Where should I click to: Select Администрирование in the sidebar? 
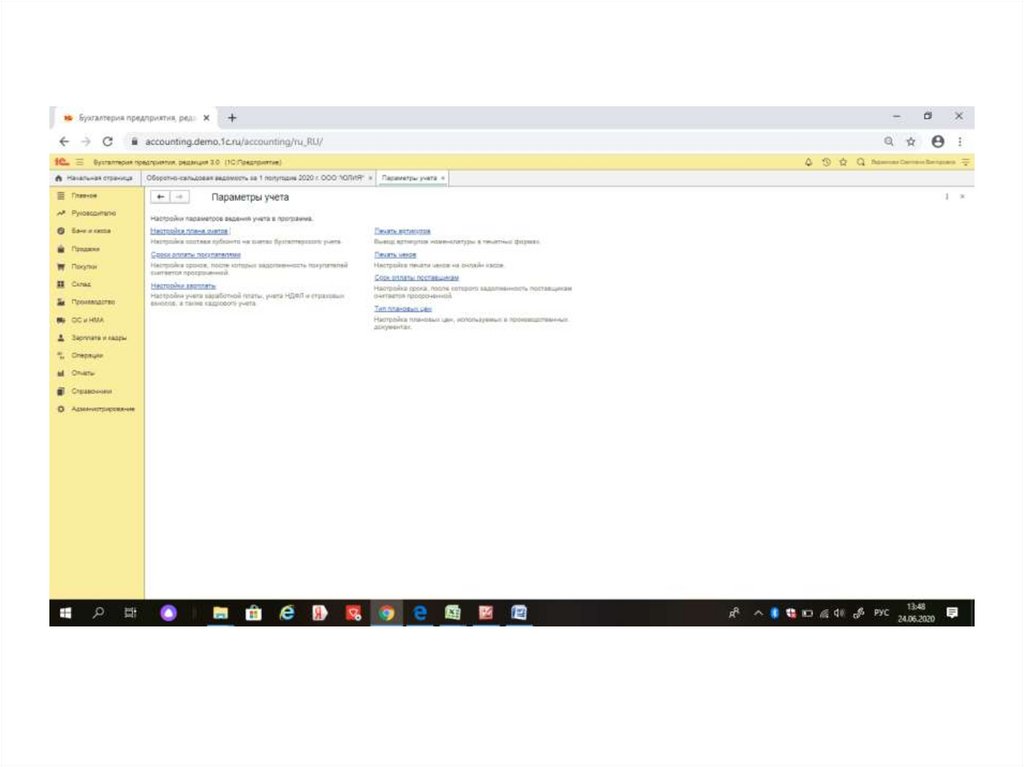click(x=102, y=409)
